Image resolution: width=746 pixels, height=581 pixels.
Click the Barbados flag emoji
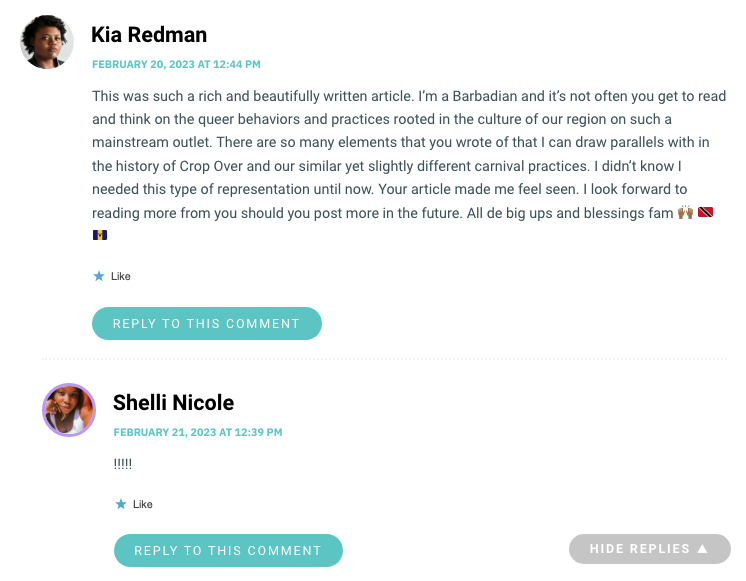point(100,235)
